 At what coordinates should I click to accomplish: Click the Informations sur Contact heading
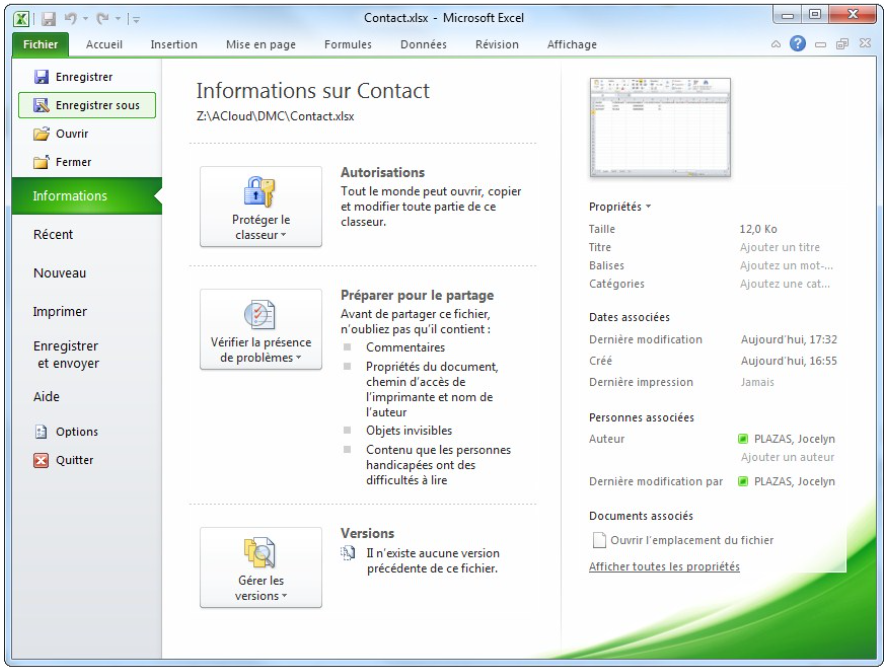pyautogui.click(x=313, y=91)
